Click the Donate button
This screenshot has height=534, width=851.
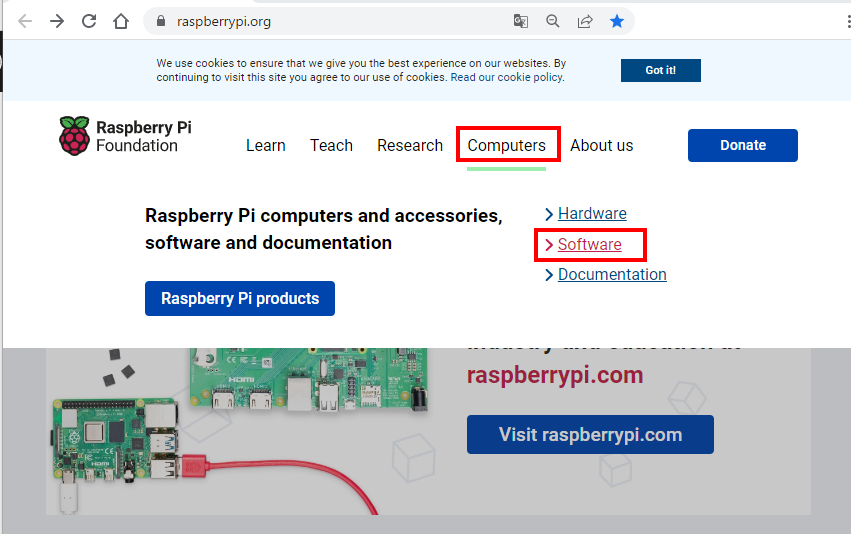[742, 145]
